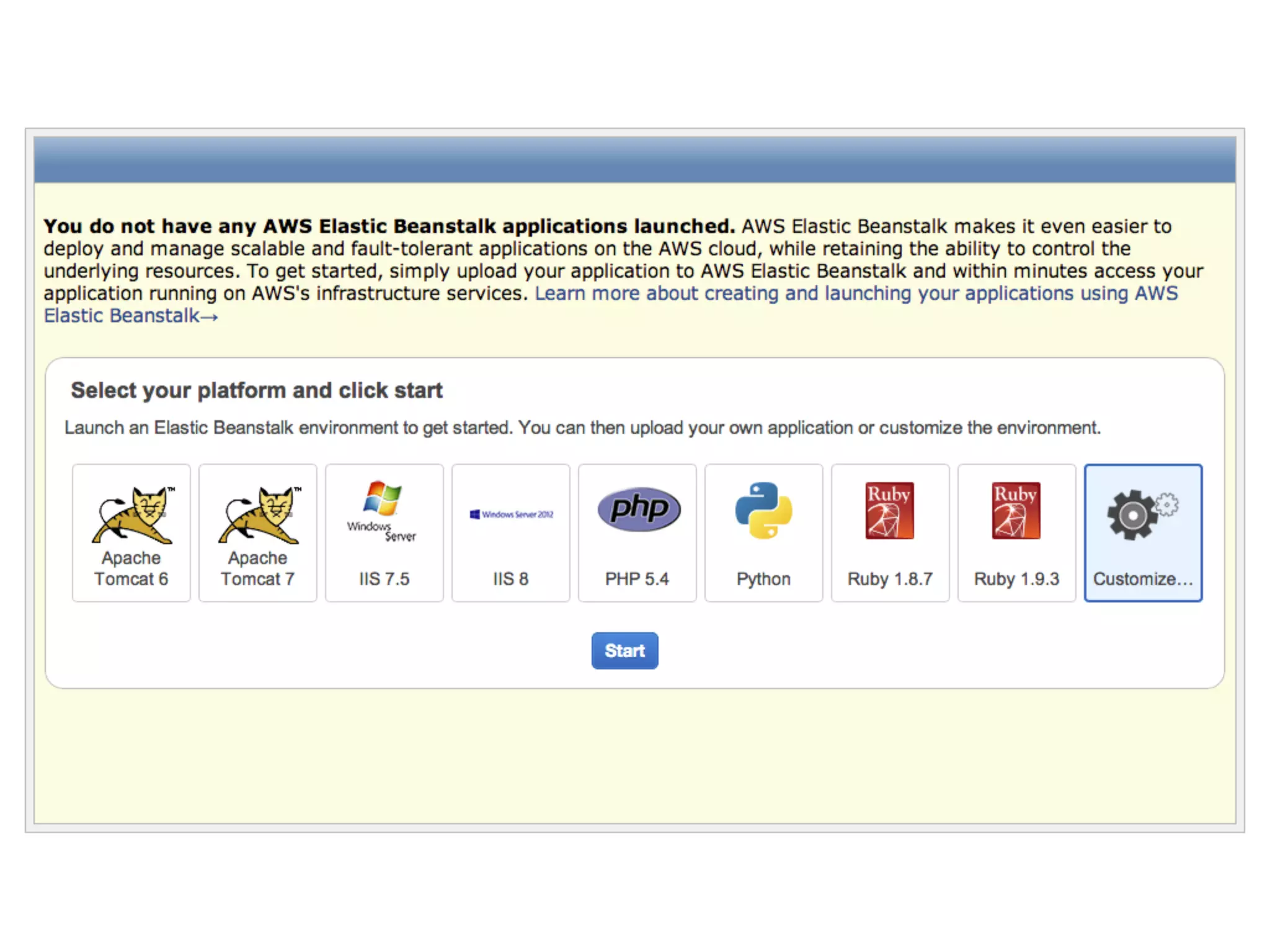This screenshot has width=1270, height=952.
Task: Choose the Python platform label
Action: (763, 579)
